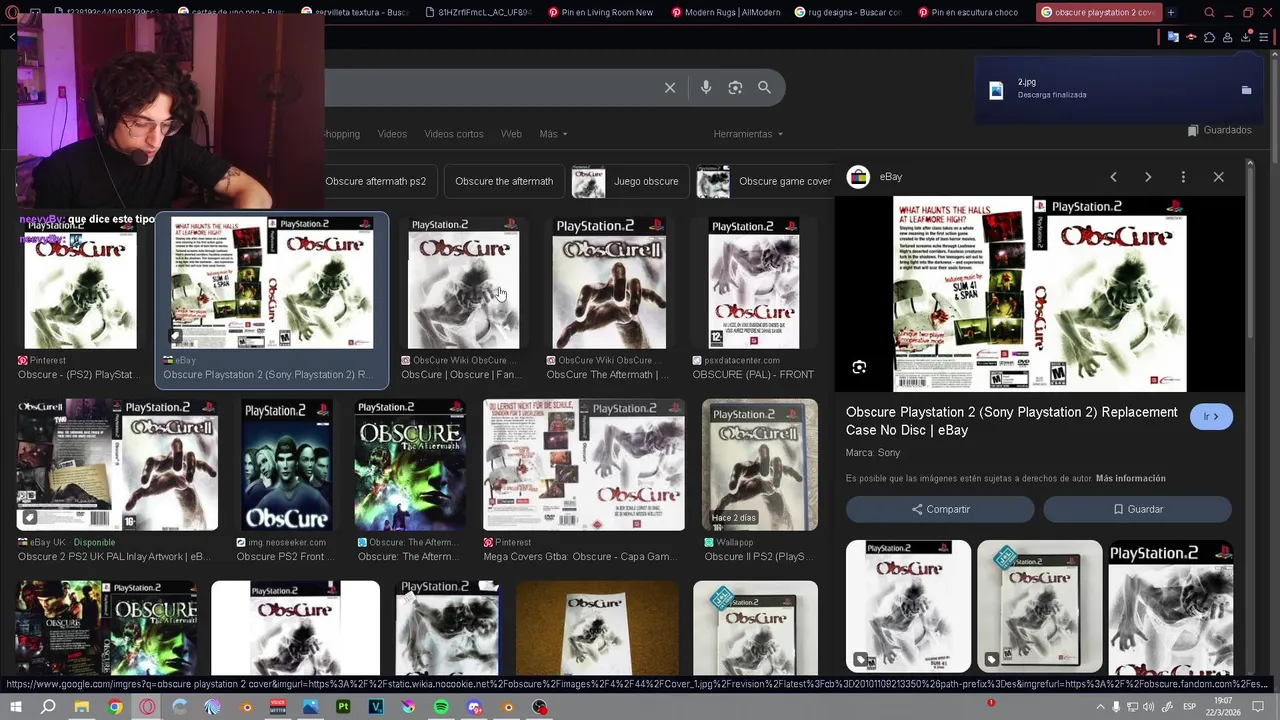1280x720 pixels.
Task: Open Windows taskbar search
Action: tap(48, 707)
